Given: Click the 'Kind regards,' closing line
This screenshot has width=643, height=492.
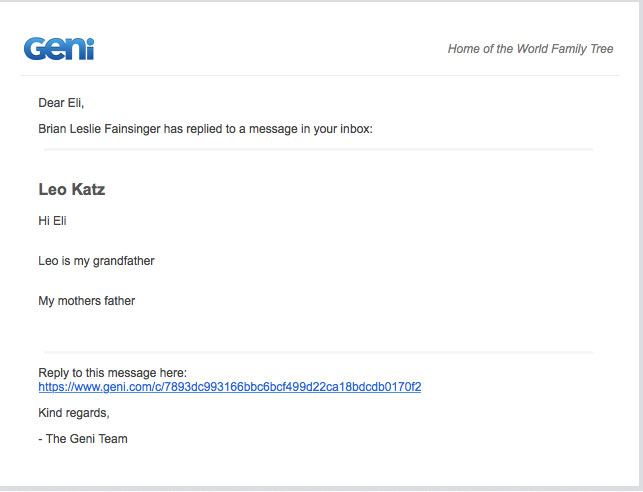Looking at the screenshot, I should pyautogui.click(x=73, y=412).
